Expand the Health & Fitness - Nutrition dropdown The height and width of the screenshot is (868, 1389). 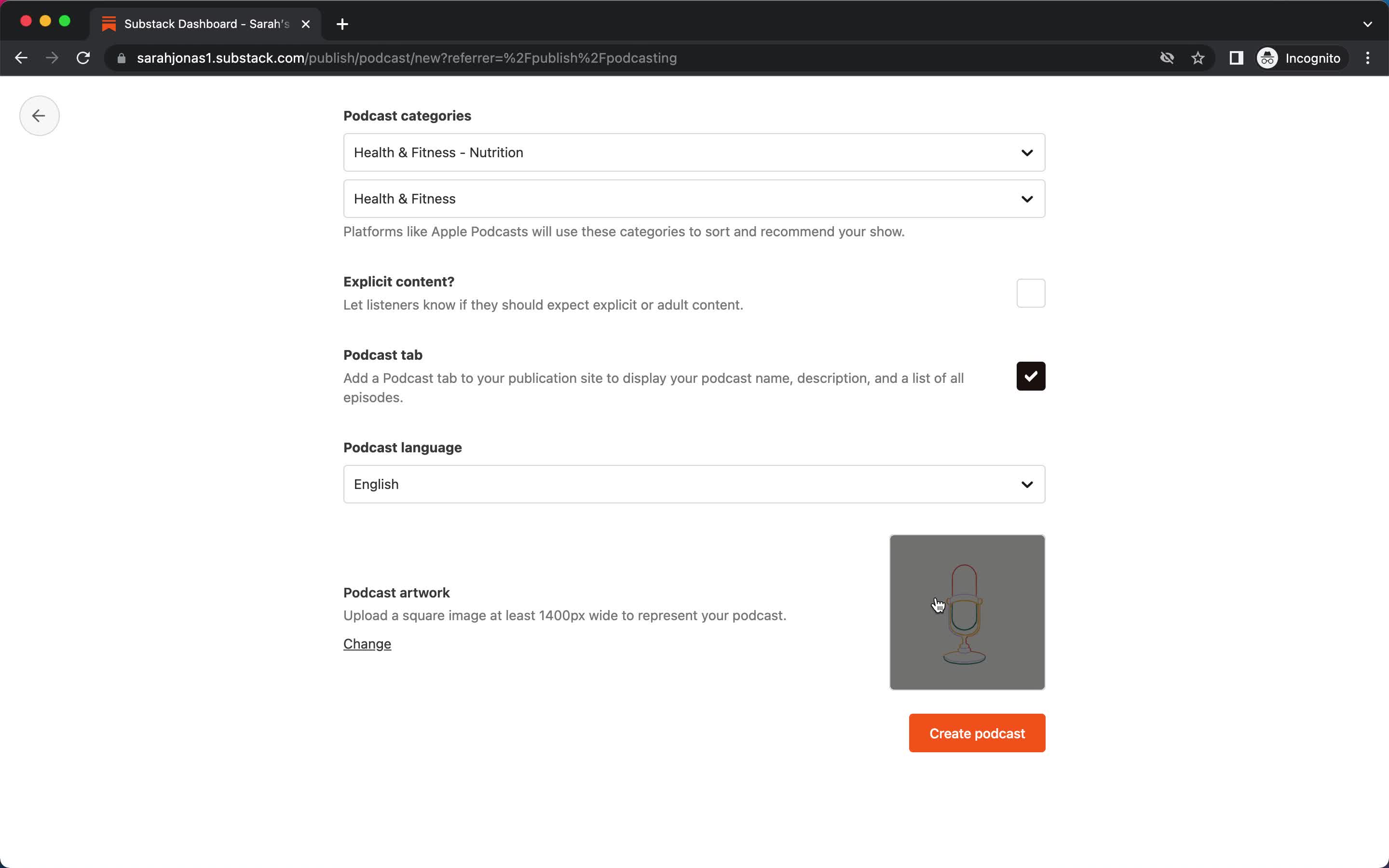tap(694, 152)
